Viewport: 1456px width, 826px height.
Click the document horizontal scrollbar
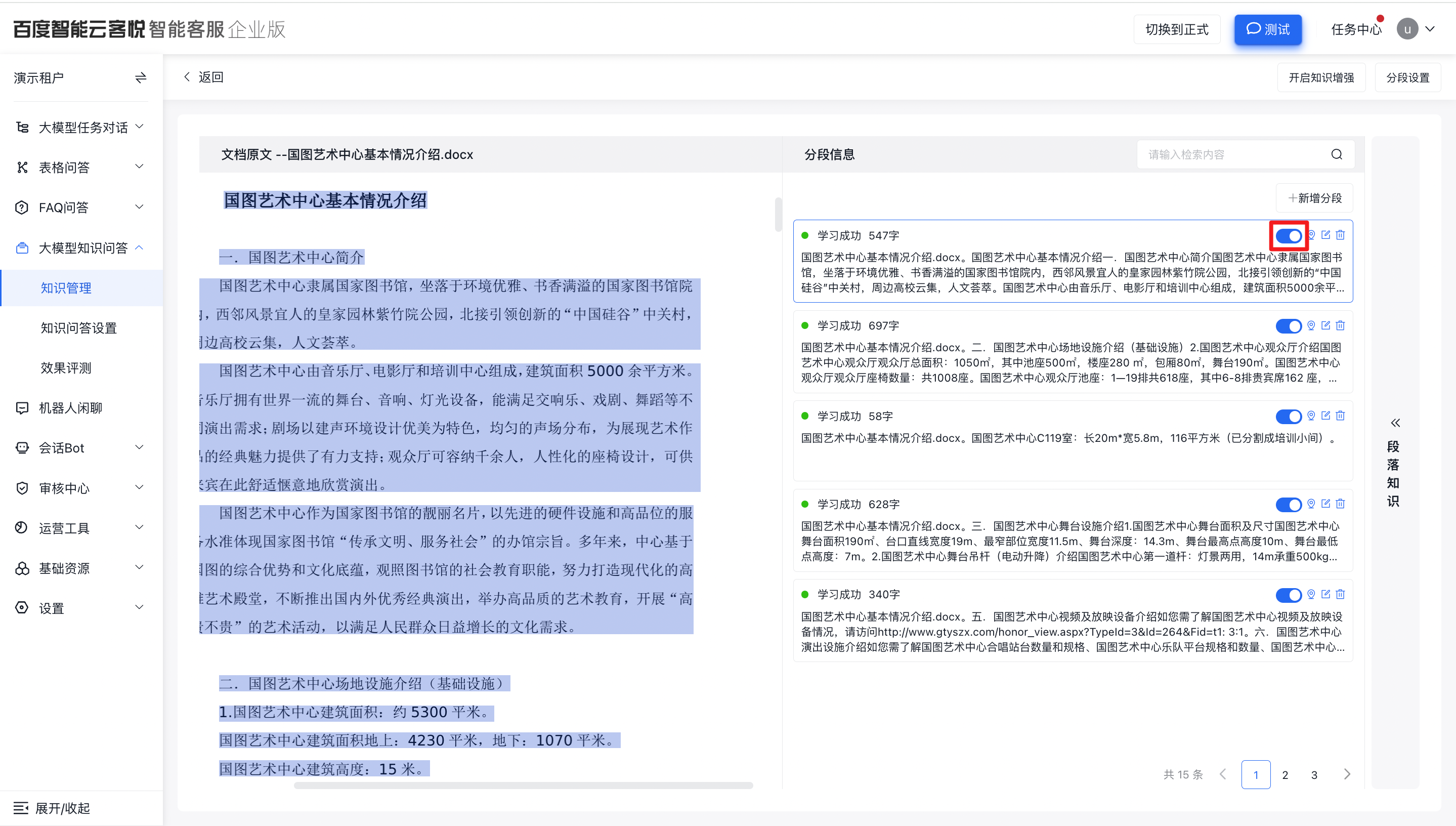523,786
